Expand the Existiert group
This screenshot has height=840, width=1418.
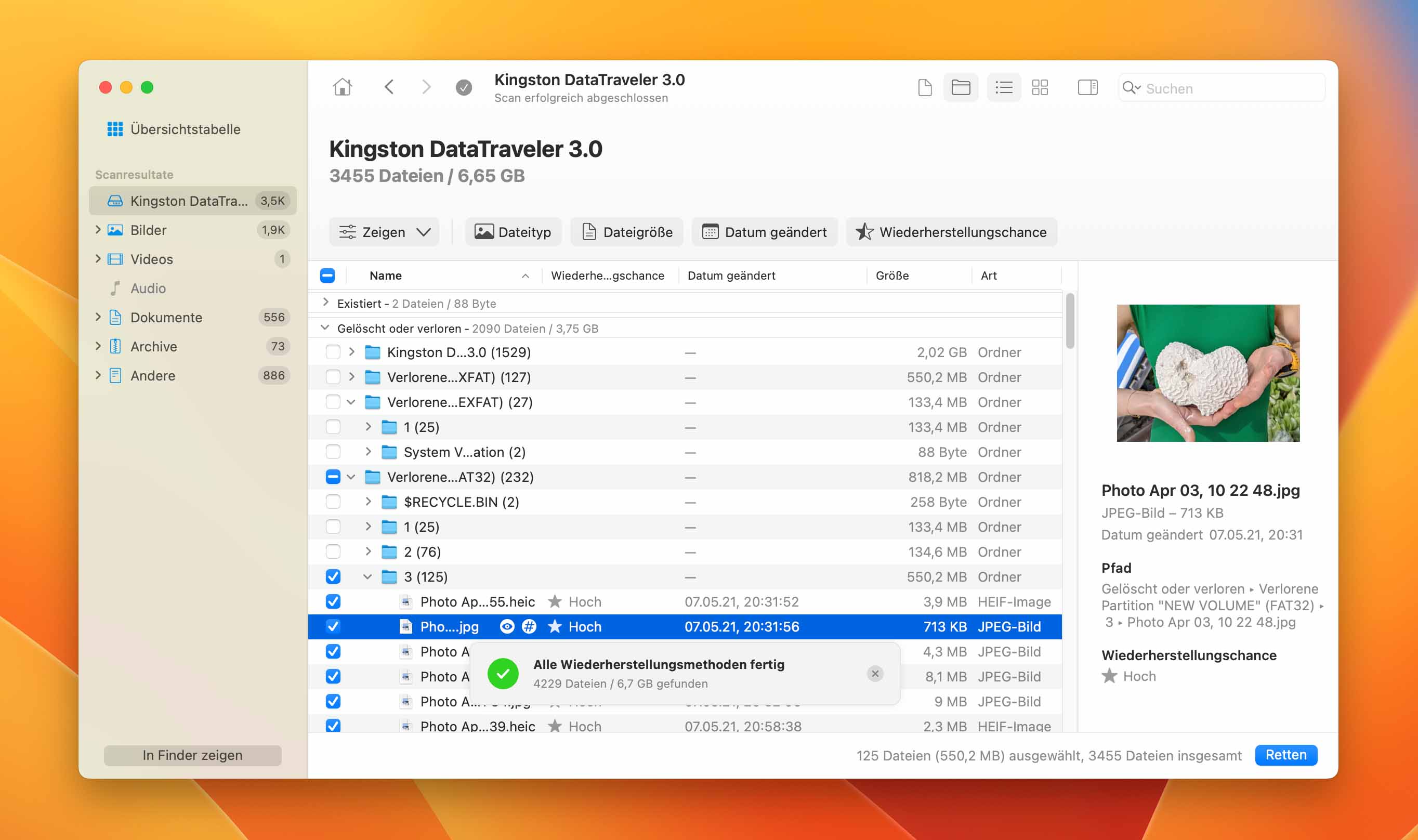pos(325,303)
